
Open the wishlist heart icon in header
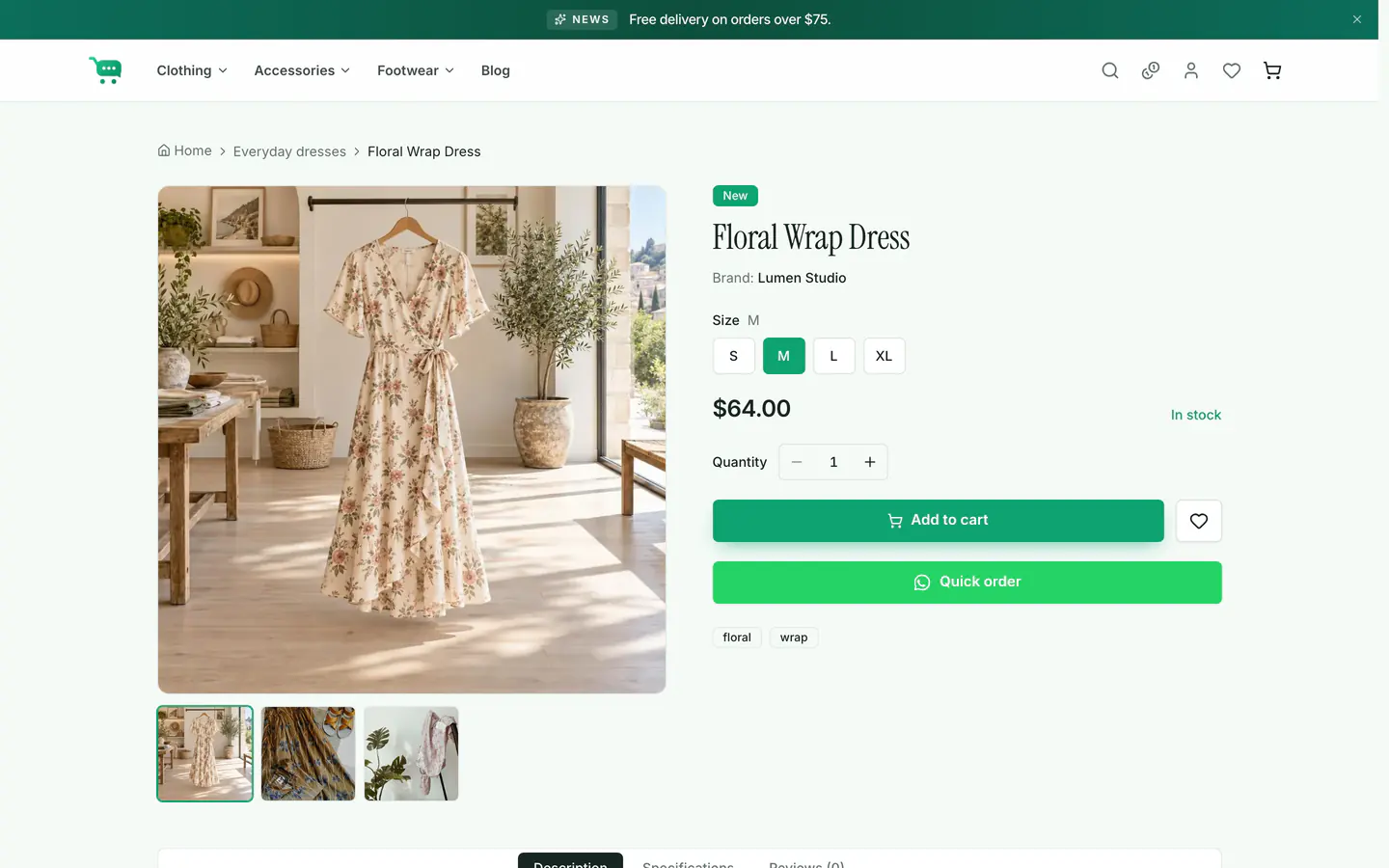pyautogui.click(x=1232, y=70)
